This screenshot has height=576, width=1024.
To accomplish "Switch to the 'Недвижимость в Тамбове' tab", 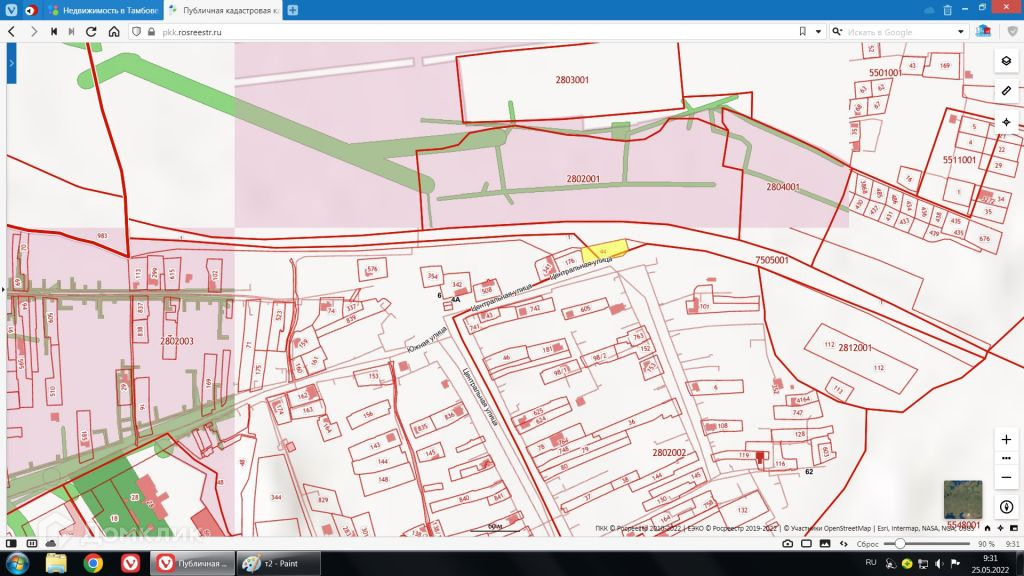I will (x=103, y=10).
